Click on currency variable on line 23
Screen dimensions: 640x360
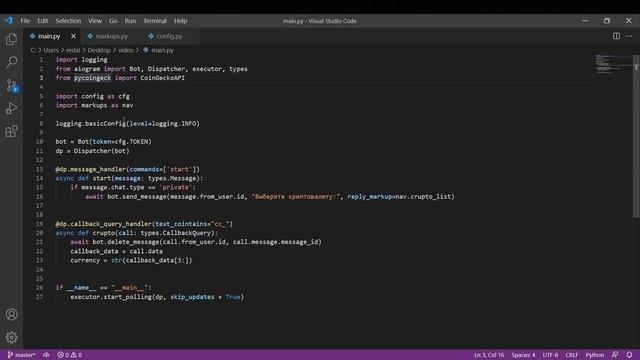click(85, 260)
